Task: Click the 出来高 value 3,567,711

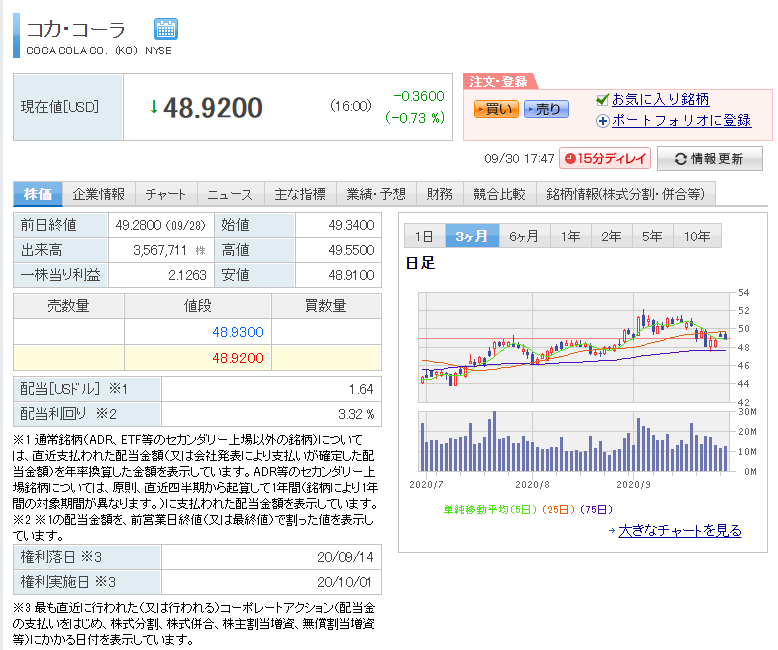Action: pos(160,250)
